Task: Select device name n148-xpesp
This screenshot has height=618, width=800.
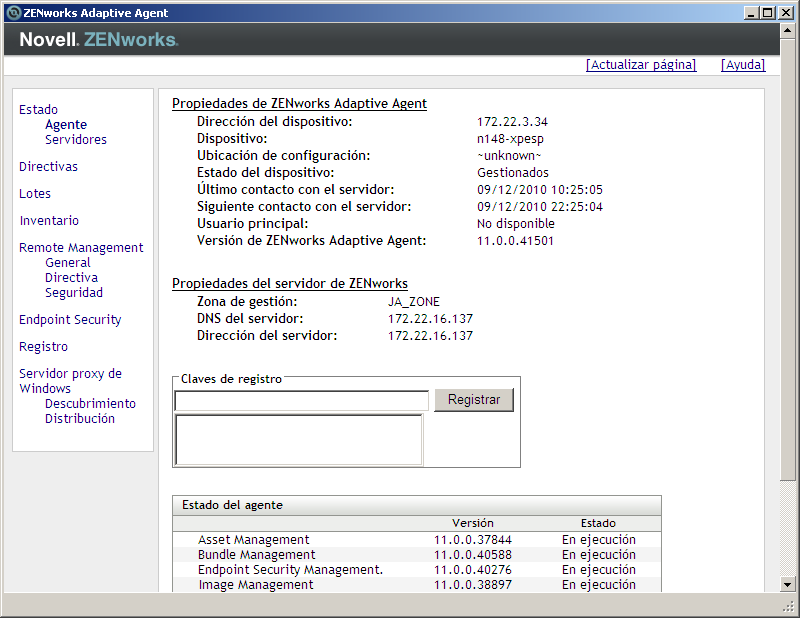Action: [x=510, y=139]
